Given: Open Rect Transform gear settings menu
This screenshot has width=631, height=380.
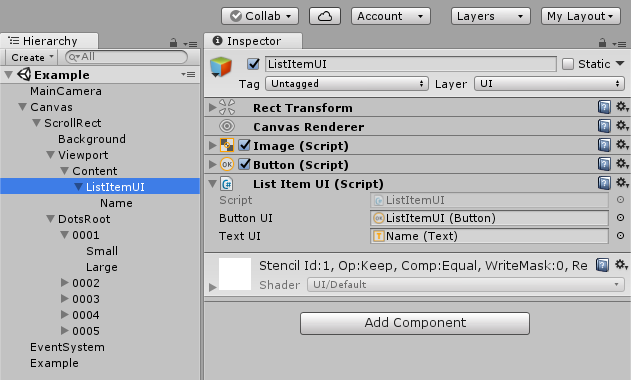Looking at the screenshot, I should point(622,107).
